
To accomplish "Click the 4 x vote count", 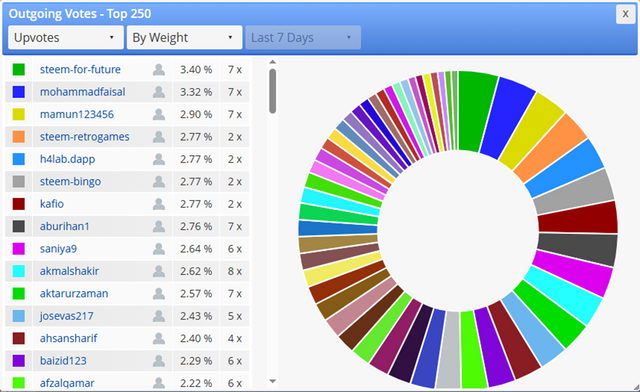I will pyautogui.click(x=235, y=339).
